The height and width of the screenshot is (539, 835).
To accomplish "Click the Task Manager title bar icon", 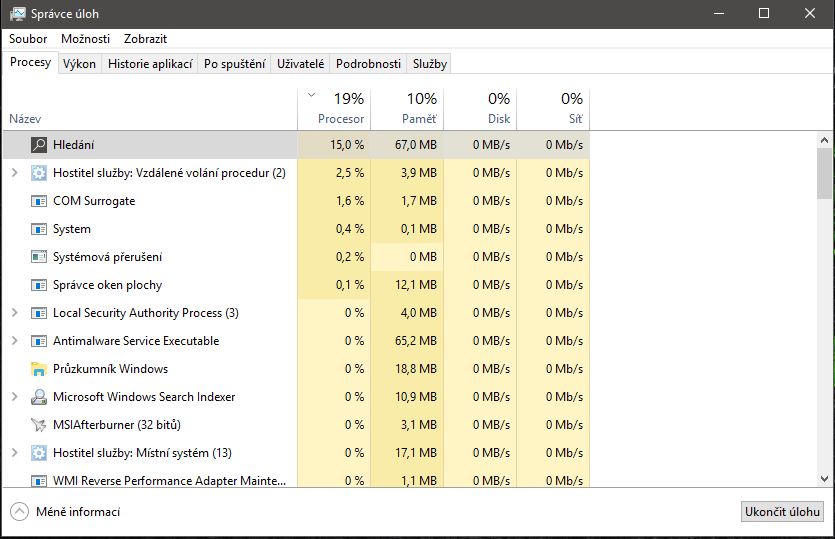I will [17, 14].
